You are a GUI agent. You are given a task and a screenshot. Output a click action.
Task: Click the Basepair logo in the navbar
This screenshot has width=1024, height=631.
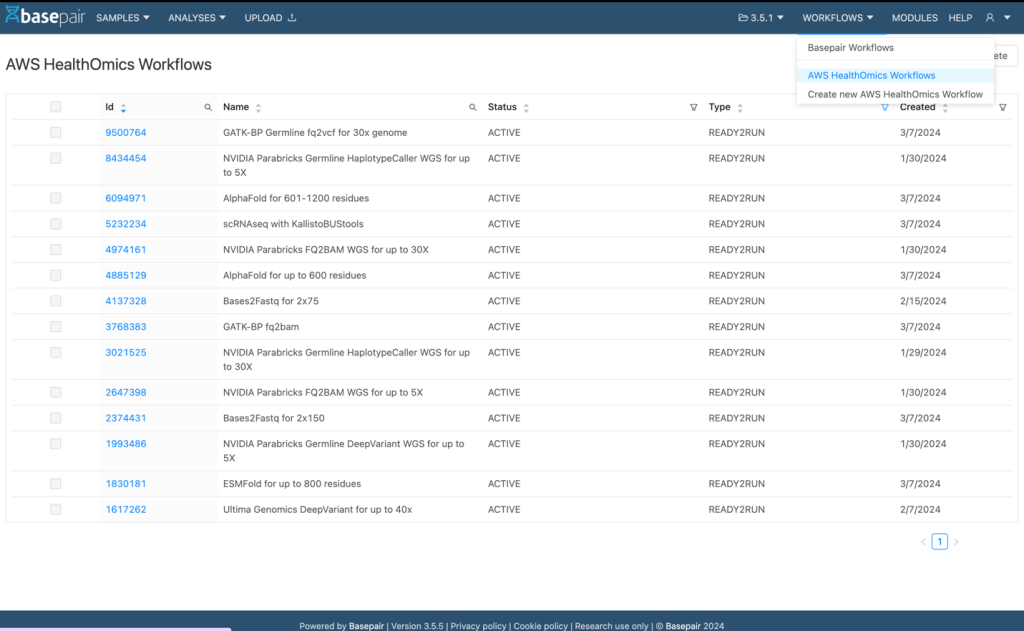[45, 16]
